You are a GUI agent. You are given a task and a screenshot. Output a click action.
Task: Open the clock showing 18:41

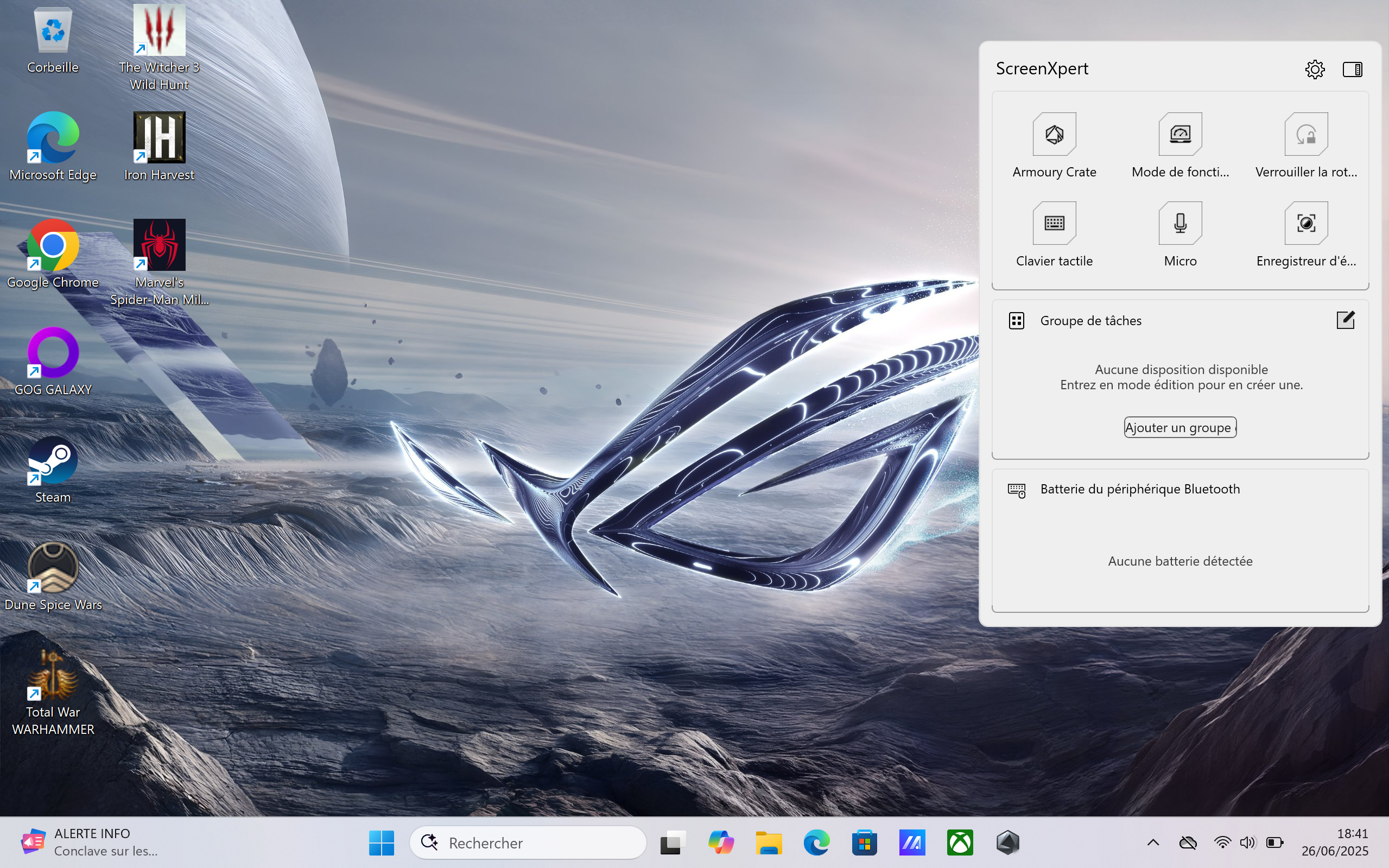coord(1335,842)
